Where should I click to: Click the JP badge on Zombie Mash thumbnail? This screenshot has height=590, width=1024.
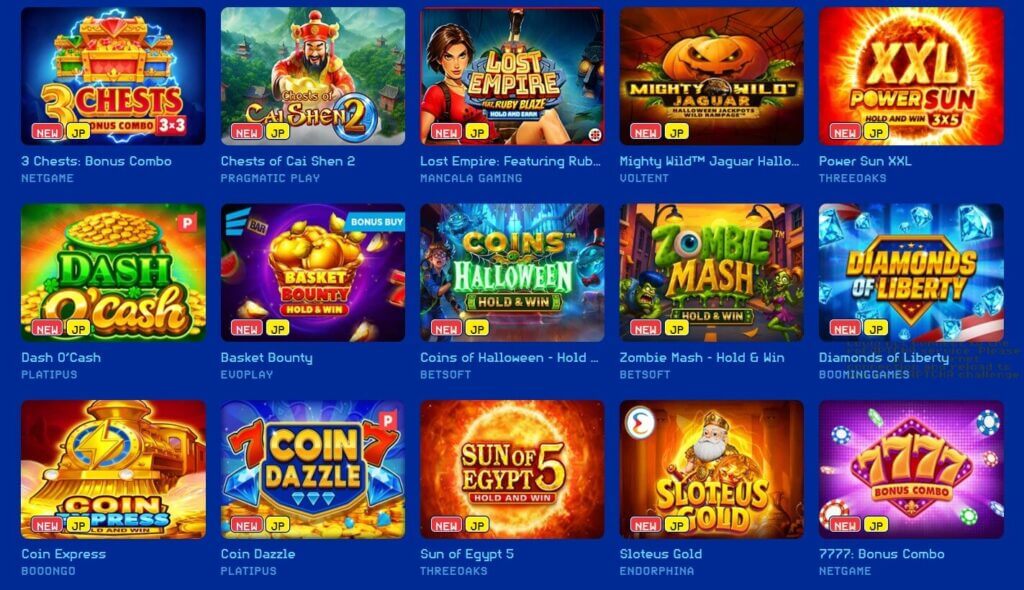point(677,329)
